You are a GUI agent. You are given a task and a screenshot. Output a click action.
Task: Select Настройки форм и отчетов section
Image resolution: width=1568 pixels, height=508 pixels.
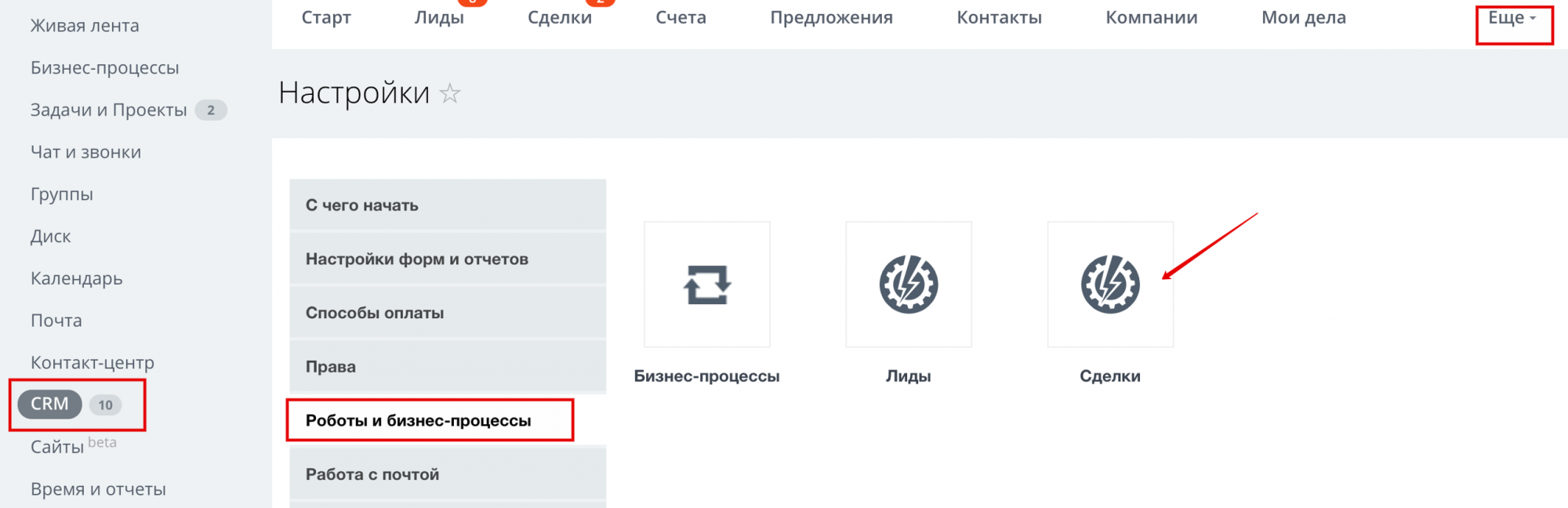[417, 259]
